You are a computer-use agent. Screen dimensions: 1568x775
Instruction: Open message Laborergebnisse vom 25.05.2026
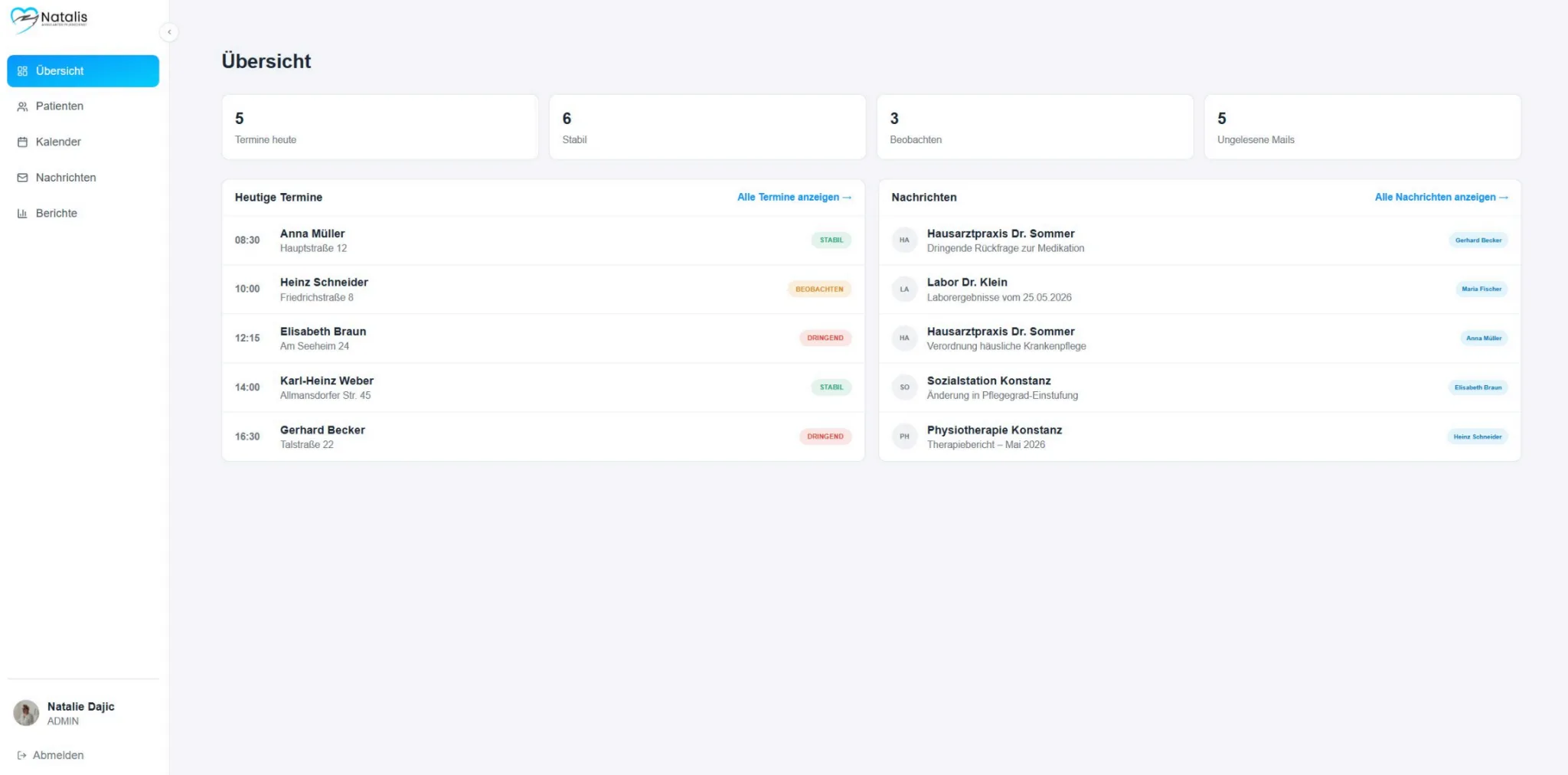999,298
